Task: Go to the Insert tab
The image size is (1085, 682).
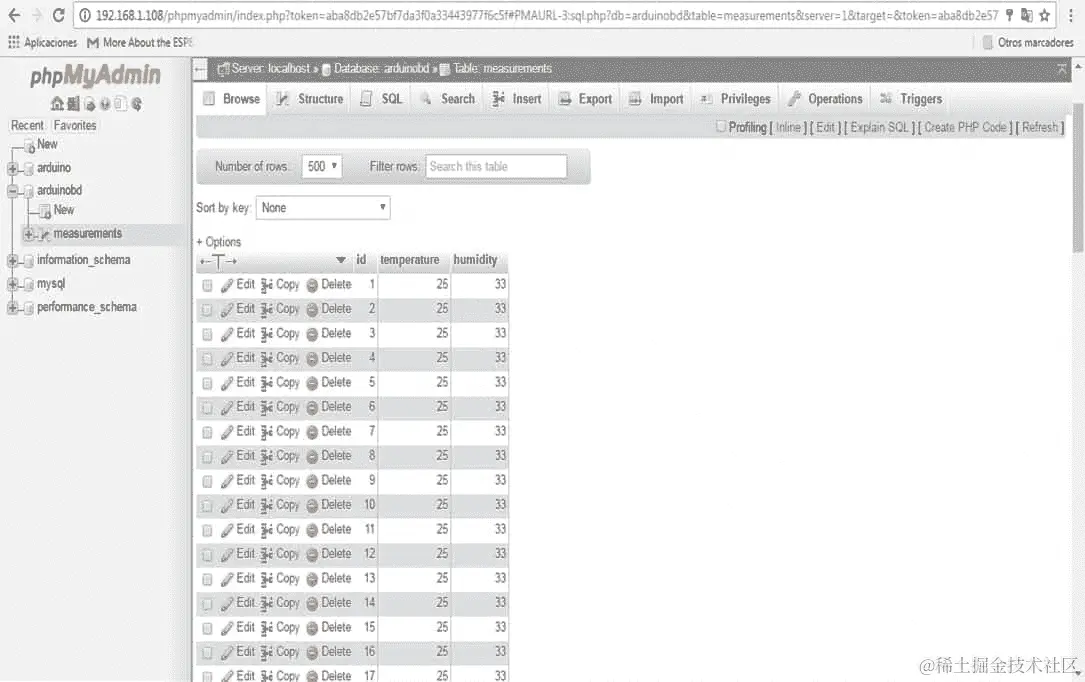Action: (517, 99)
